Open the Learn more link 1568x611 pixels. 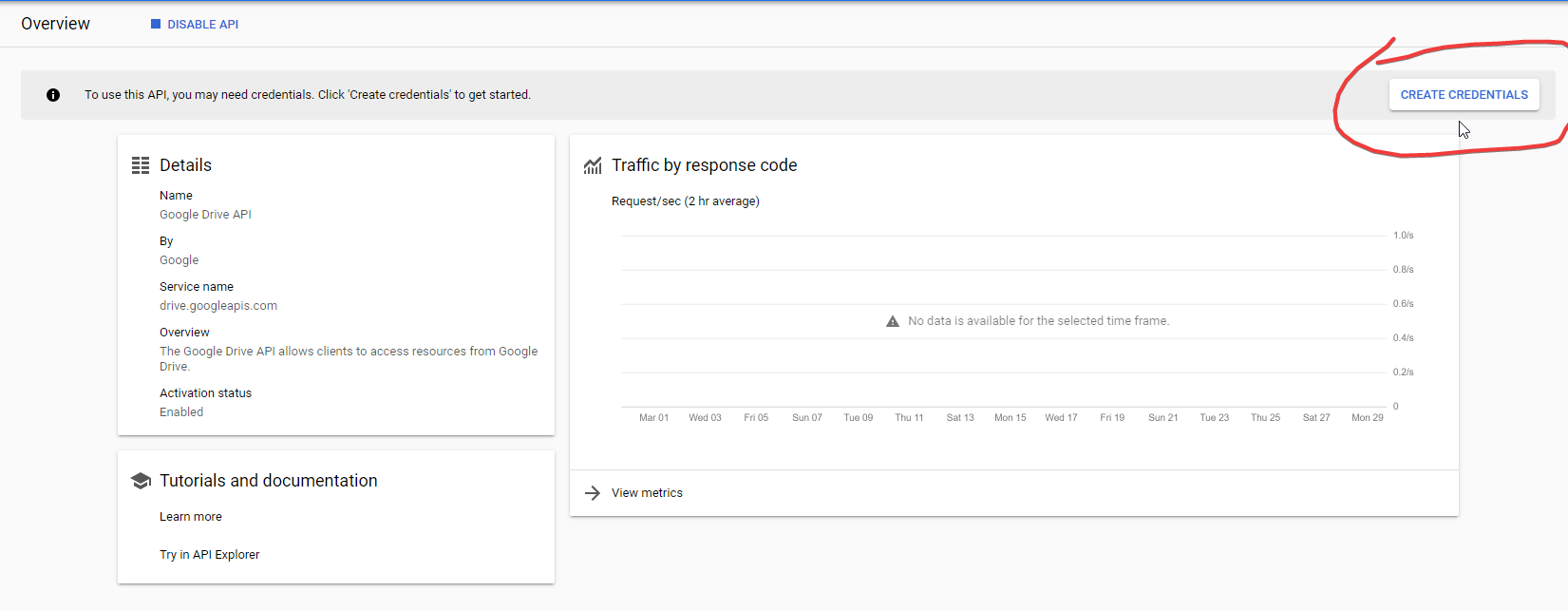point(191,517)
